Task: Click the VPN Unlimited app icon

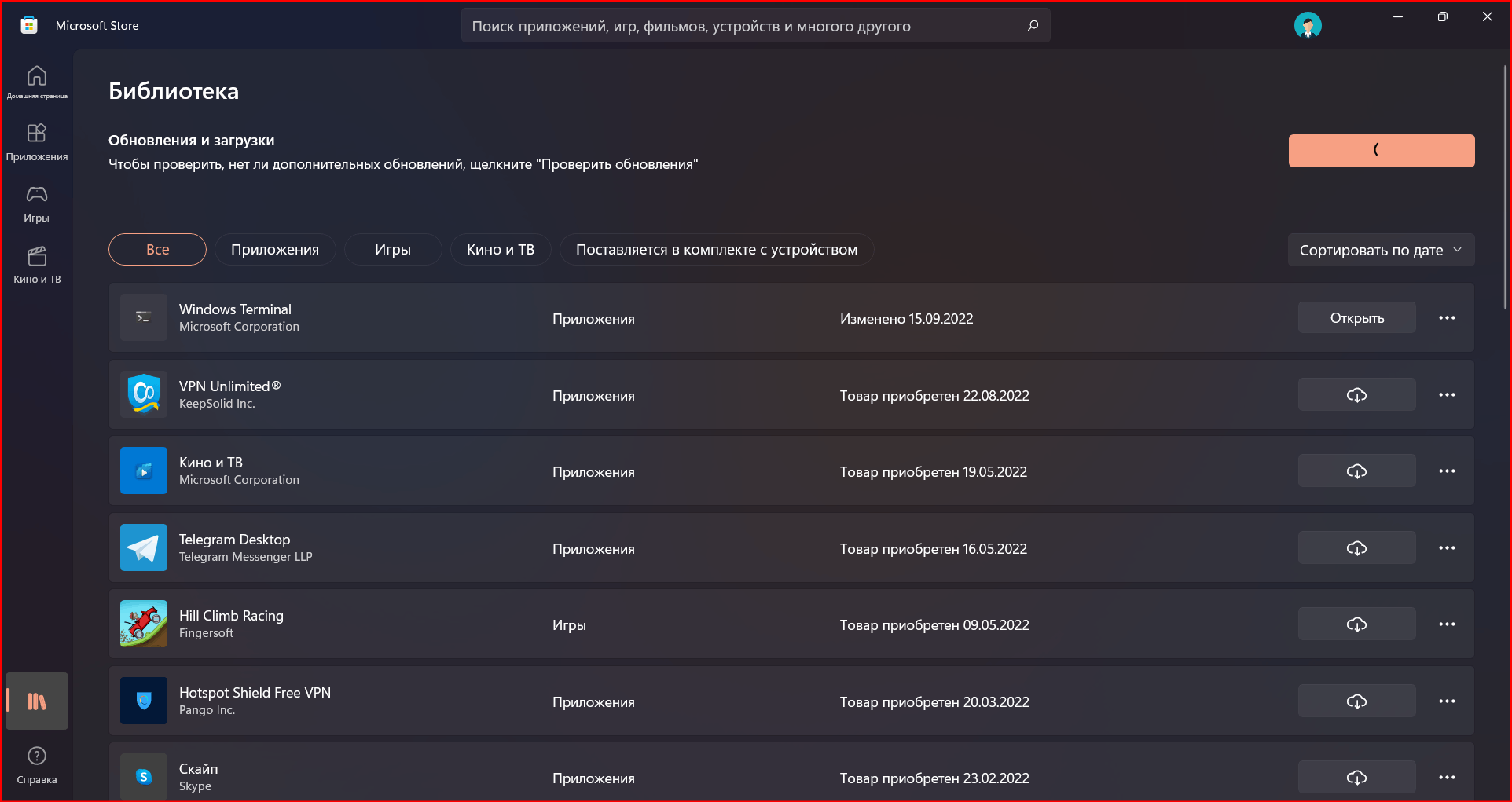Action: click(x=144, y=394)
